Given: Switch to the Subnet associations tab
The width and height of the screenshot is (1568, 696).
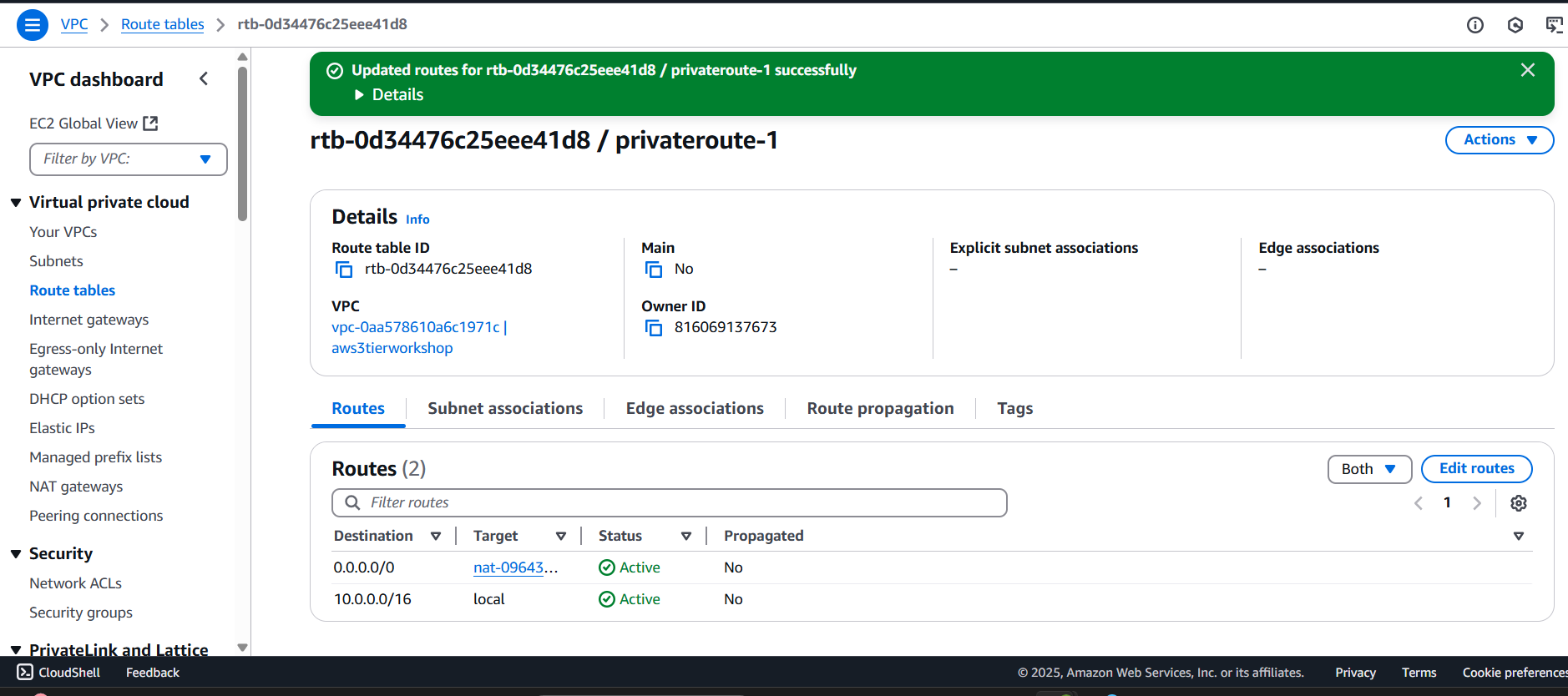Looking at the screenshot, I should pos(505,408).
